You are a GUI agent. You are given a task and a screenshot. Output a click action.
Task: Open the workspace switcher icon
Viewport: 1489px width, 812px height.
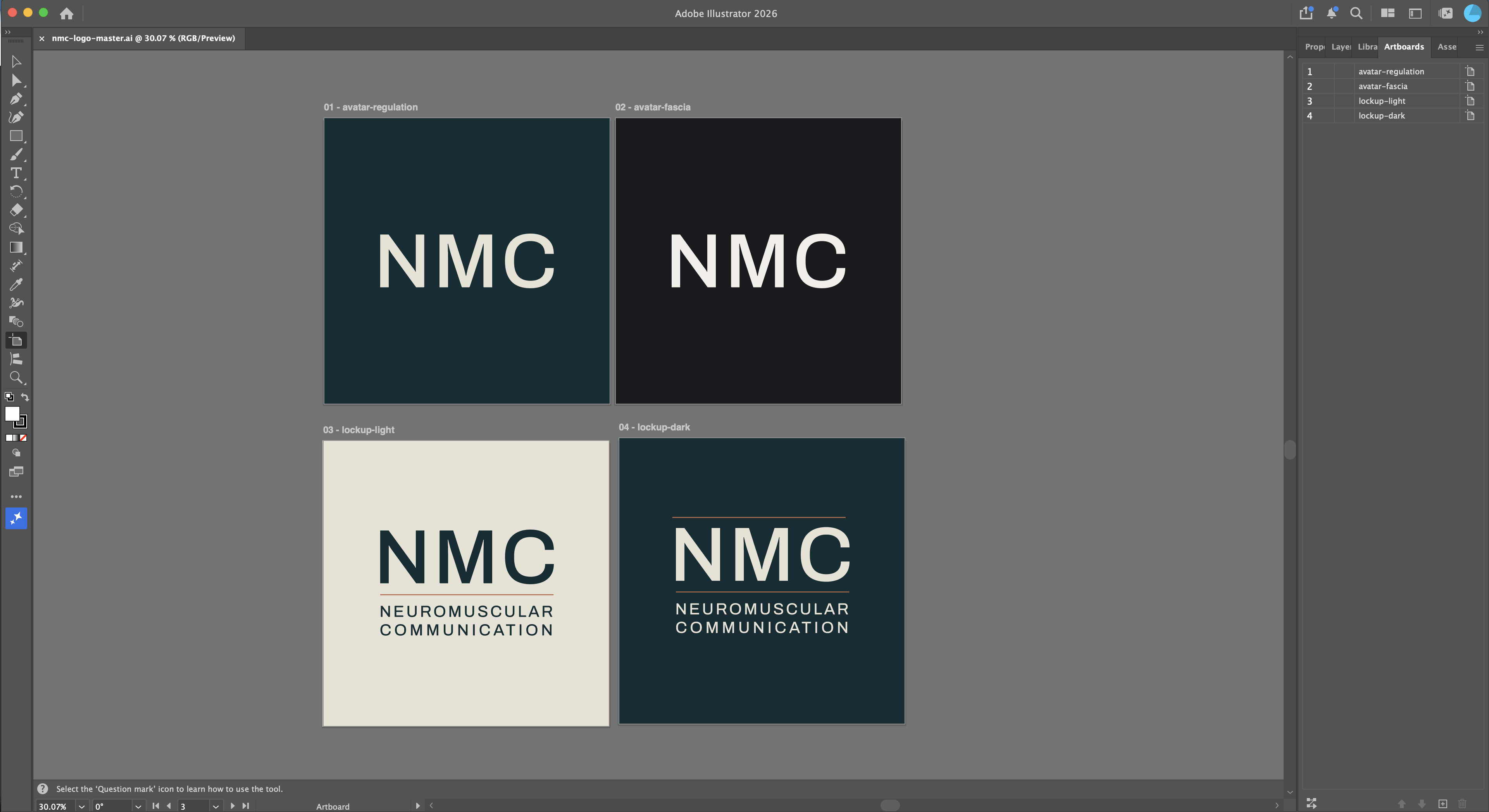pos(1415,13)
